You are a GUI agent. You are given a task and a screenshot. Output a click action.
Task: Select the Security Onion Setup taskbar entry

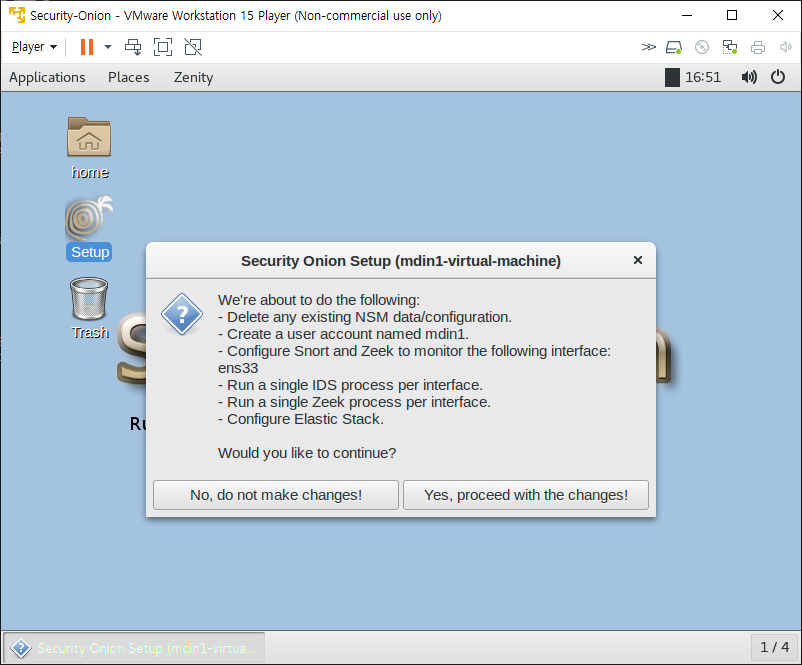134,648
